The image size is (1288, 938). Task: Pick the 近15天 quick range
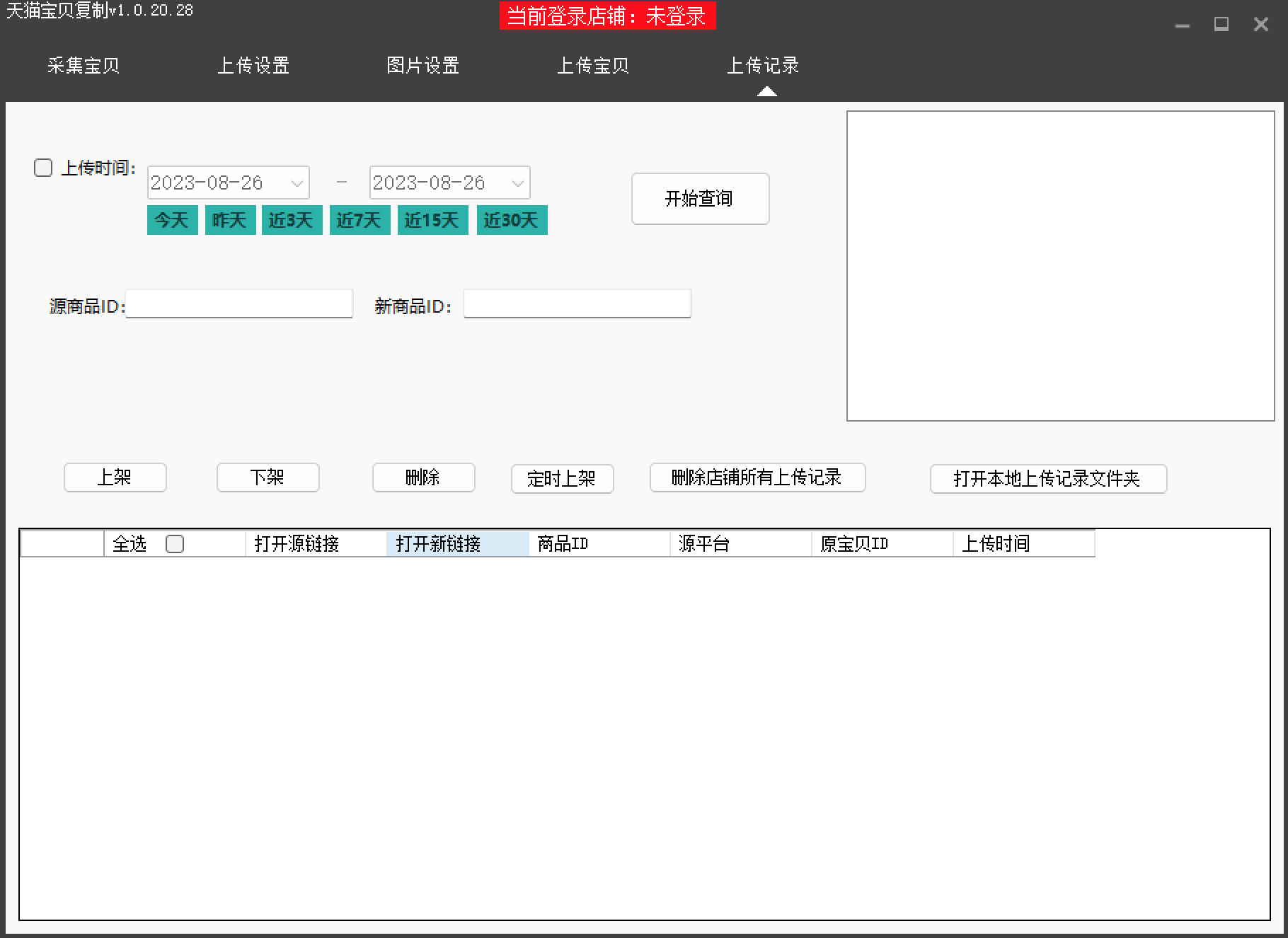pyautogui.click(x=432, y=220)
